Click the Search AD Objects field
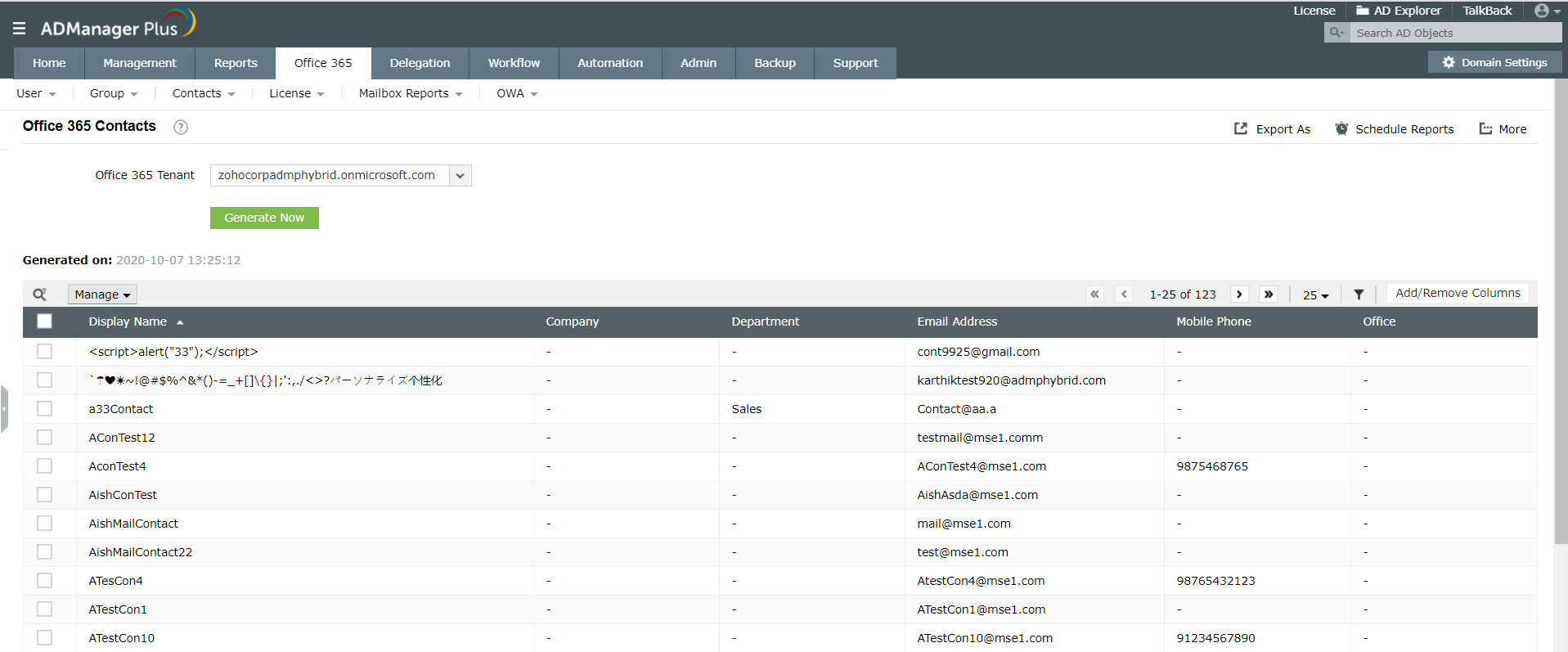The image size is (1568, 652). coord(1456,33)
